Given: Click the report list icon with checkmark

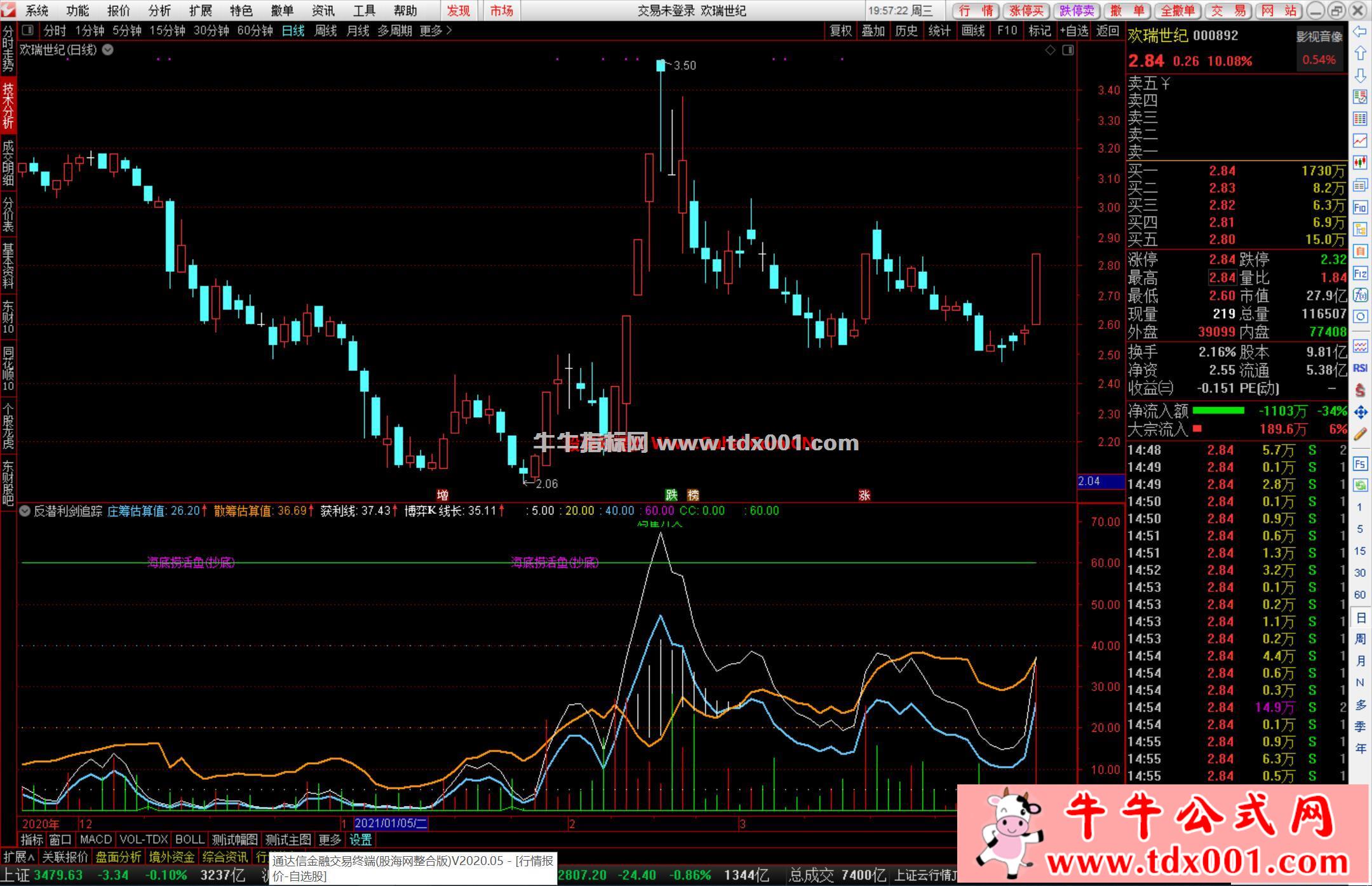Looking at the screenshot, I should click(1360, 97).
